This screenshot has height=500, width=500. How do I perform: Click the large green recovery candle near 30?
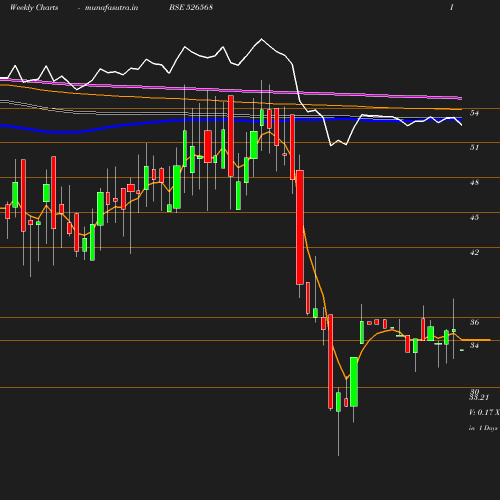point(354,382)
